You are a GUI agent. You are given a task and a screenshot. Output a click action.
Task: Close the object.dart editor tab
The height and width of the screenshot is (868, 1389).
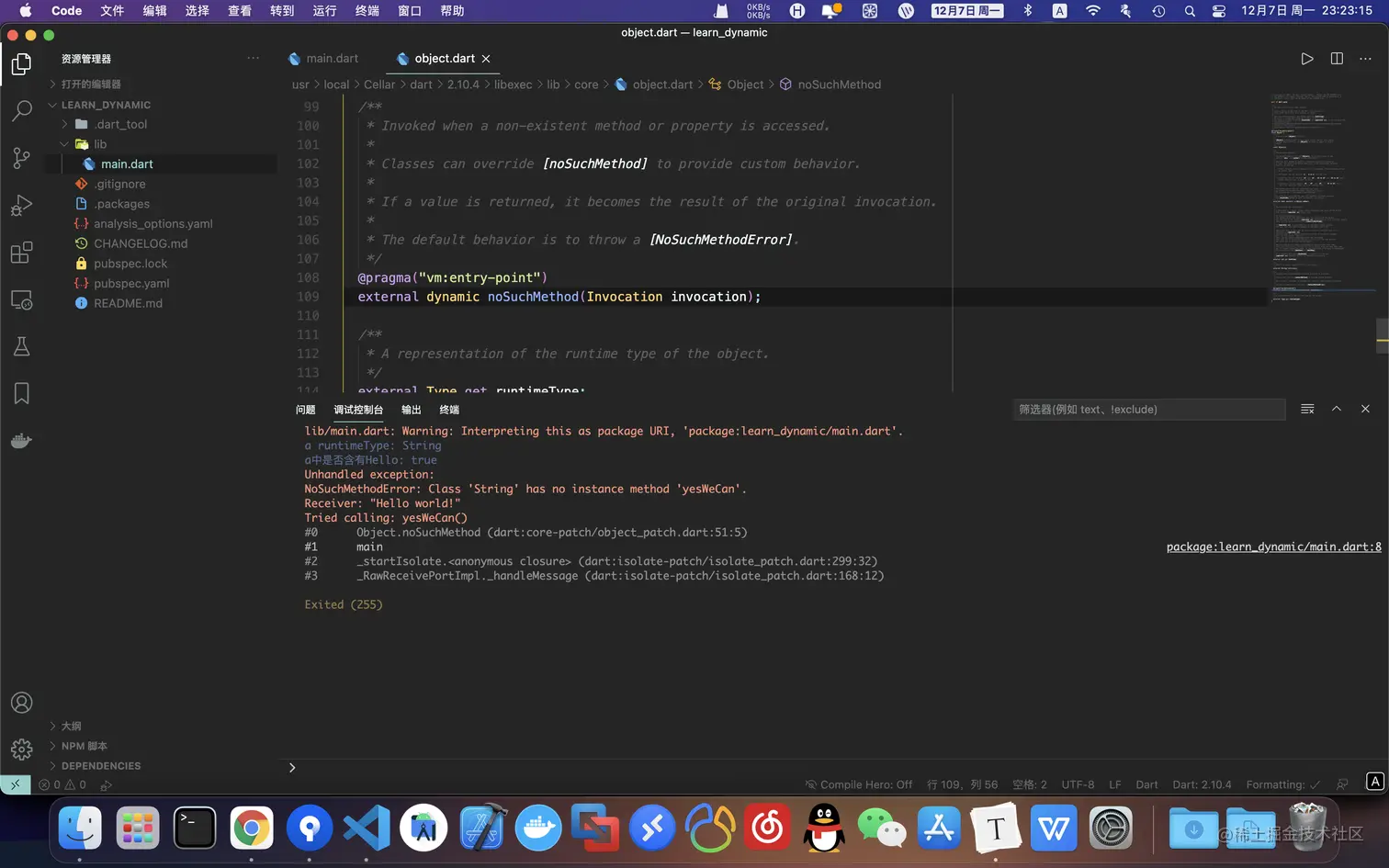486,59
